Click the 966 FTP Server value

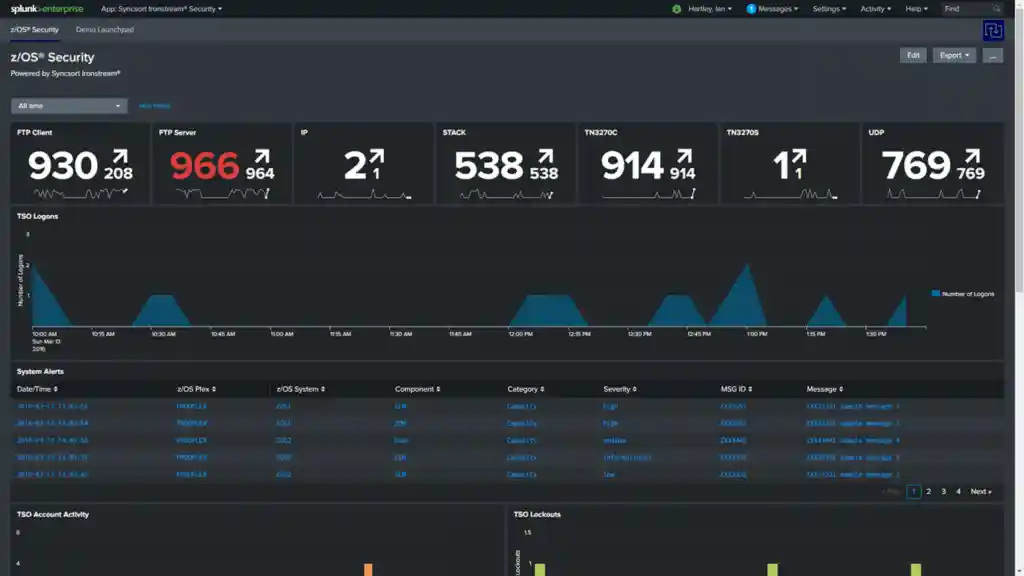point(204,166)
